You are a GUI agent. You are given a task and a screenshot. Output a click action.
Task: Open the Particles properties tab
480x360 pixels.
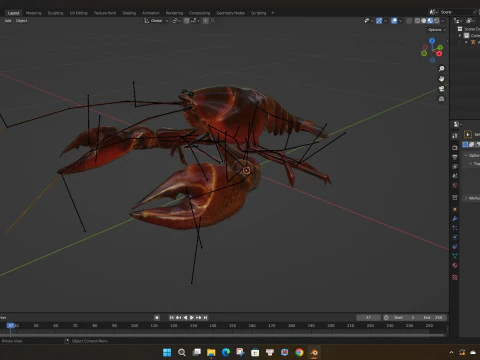coord(455,228)
